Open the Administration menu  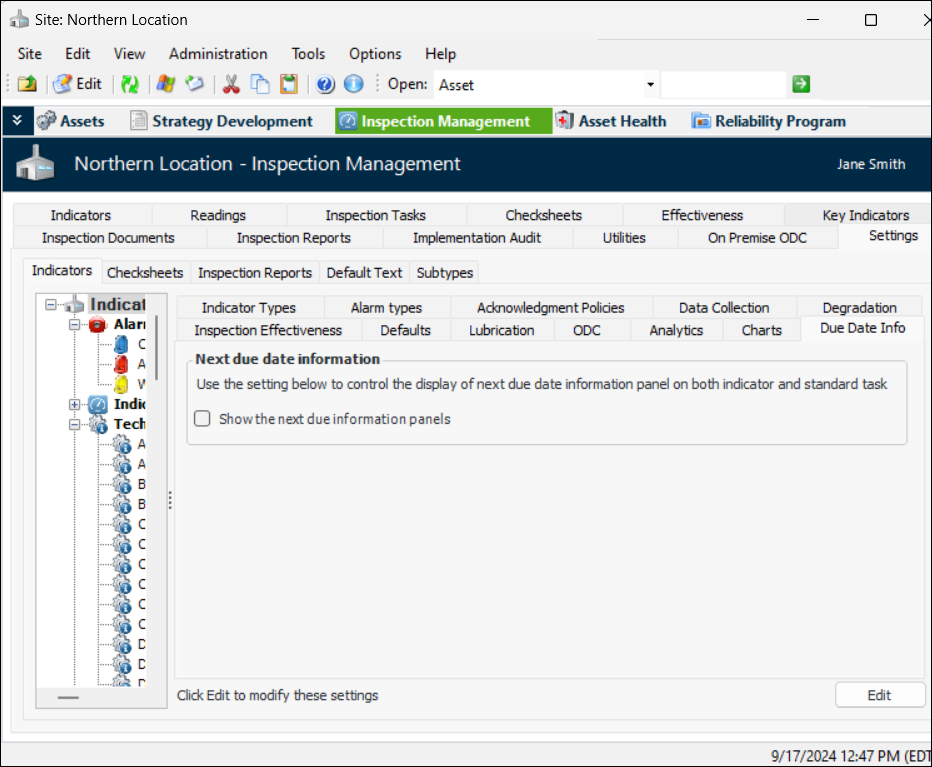pyautogui.click(x=218, y=54)
